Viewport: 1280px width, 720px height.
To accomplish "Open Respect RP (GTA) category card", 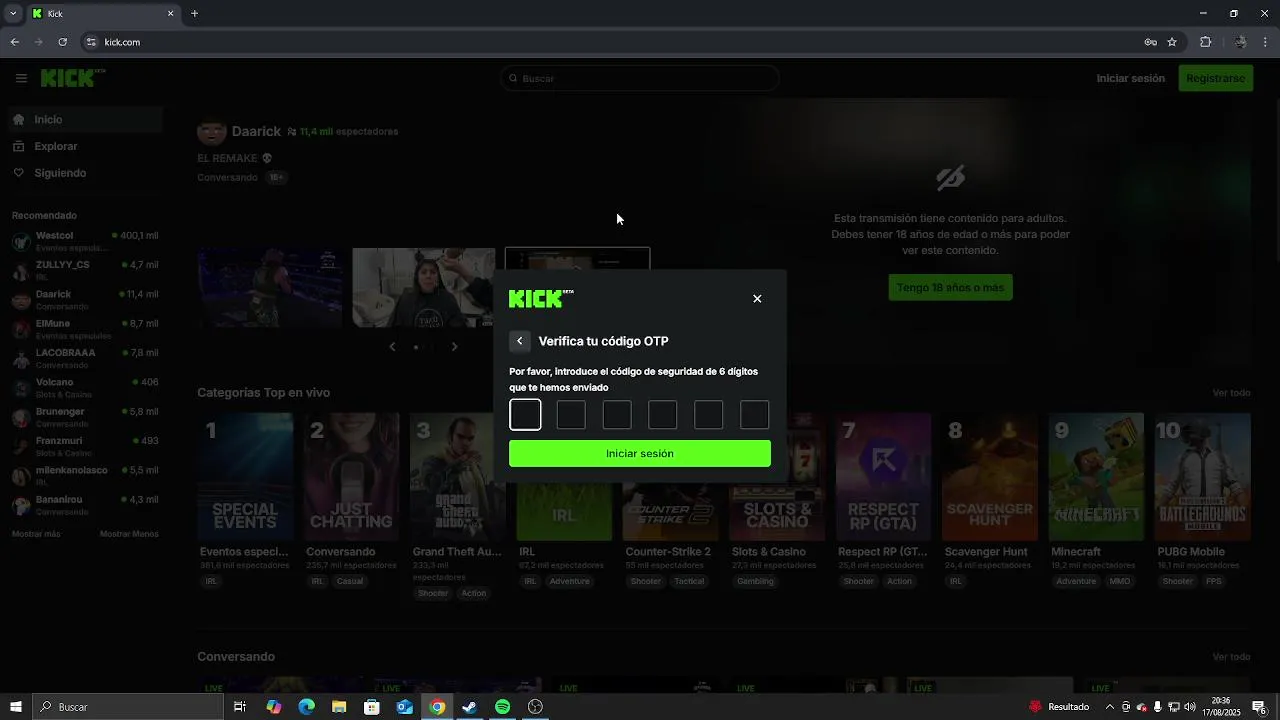I will [x=883, y=477].
